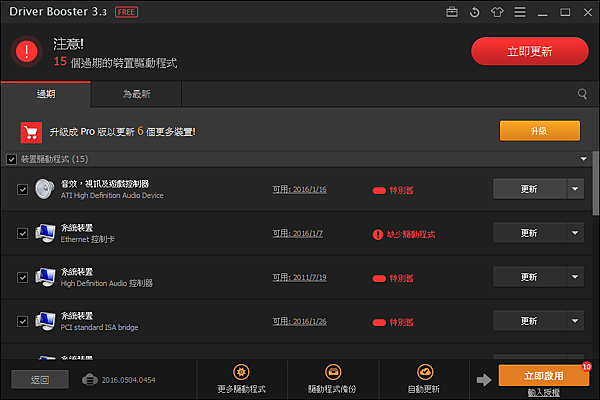Click the computer icon for High Definition Audio 控制器
The height and width of the screenshot is (400, 600).
click(45, 277)
